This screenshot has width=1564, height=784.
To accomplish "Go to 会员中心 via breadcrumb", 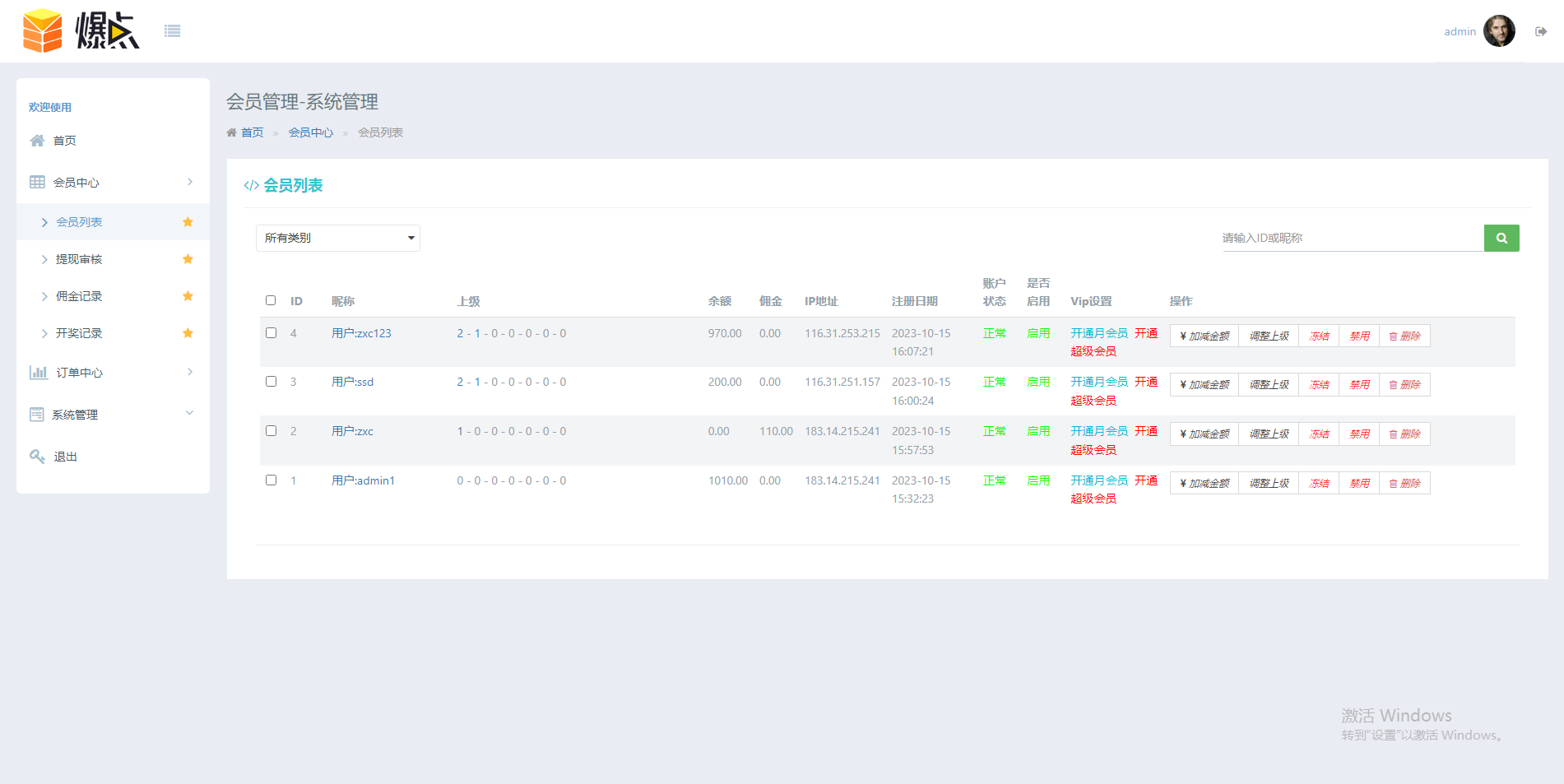I will [x=310, y=132].
